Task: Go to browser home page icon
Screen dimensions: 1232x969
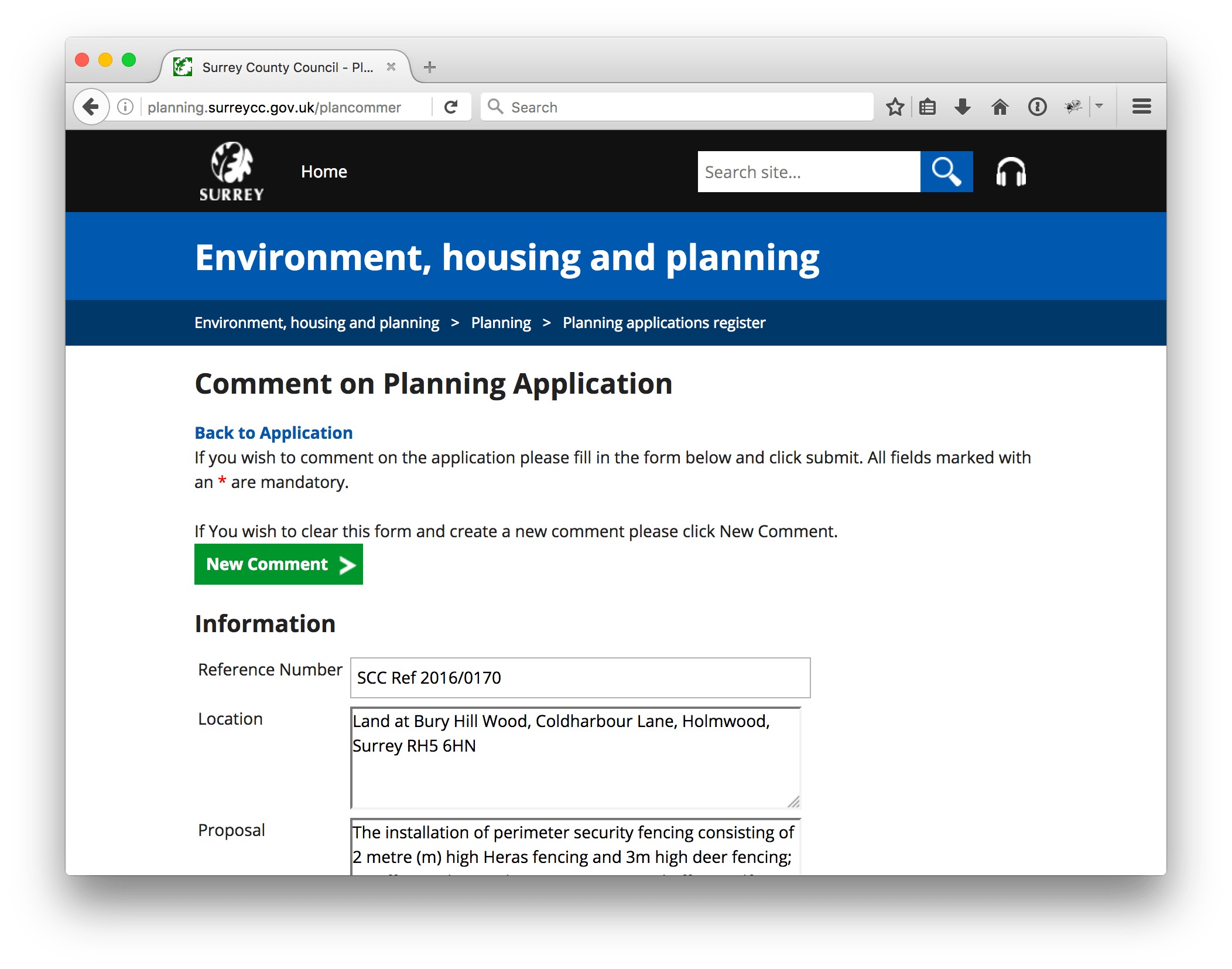Action: pyautogui.click(x=1000, y=107)
